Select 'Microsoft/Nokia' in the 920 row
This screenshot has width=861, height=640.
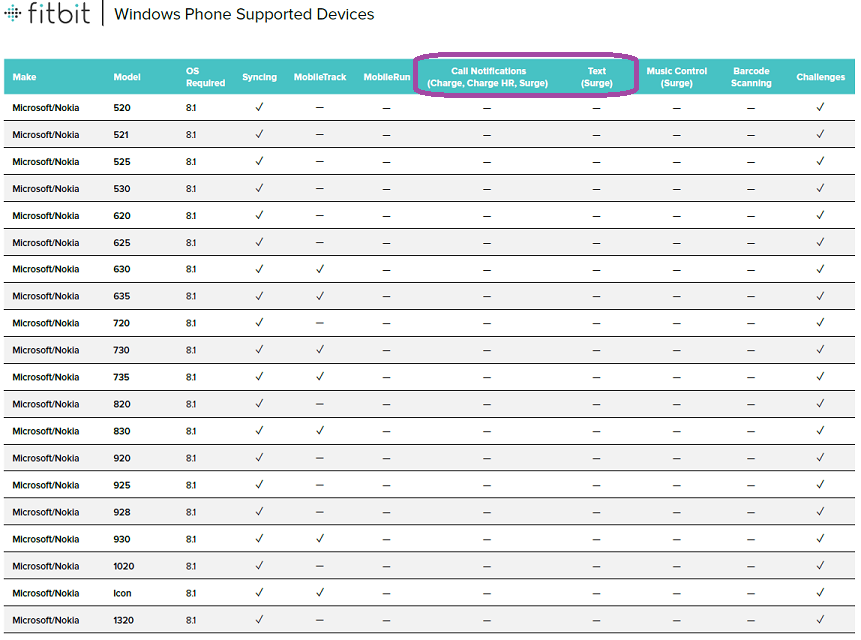(x=46, y=458)
